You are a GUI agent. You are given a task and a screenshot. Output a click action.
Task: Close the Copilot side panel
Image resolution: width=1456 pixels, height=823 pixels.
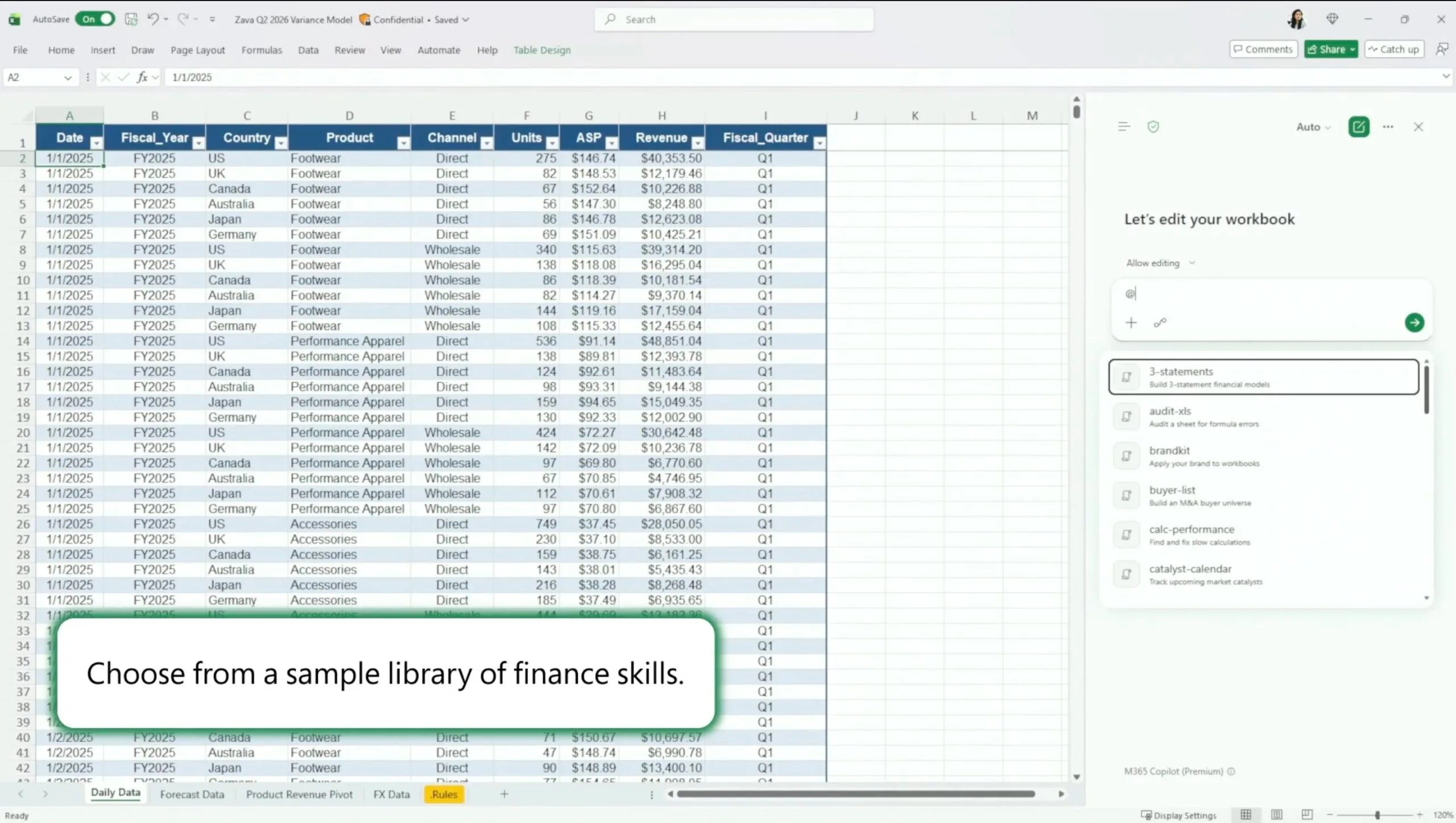click(1418, 127)
